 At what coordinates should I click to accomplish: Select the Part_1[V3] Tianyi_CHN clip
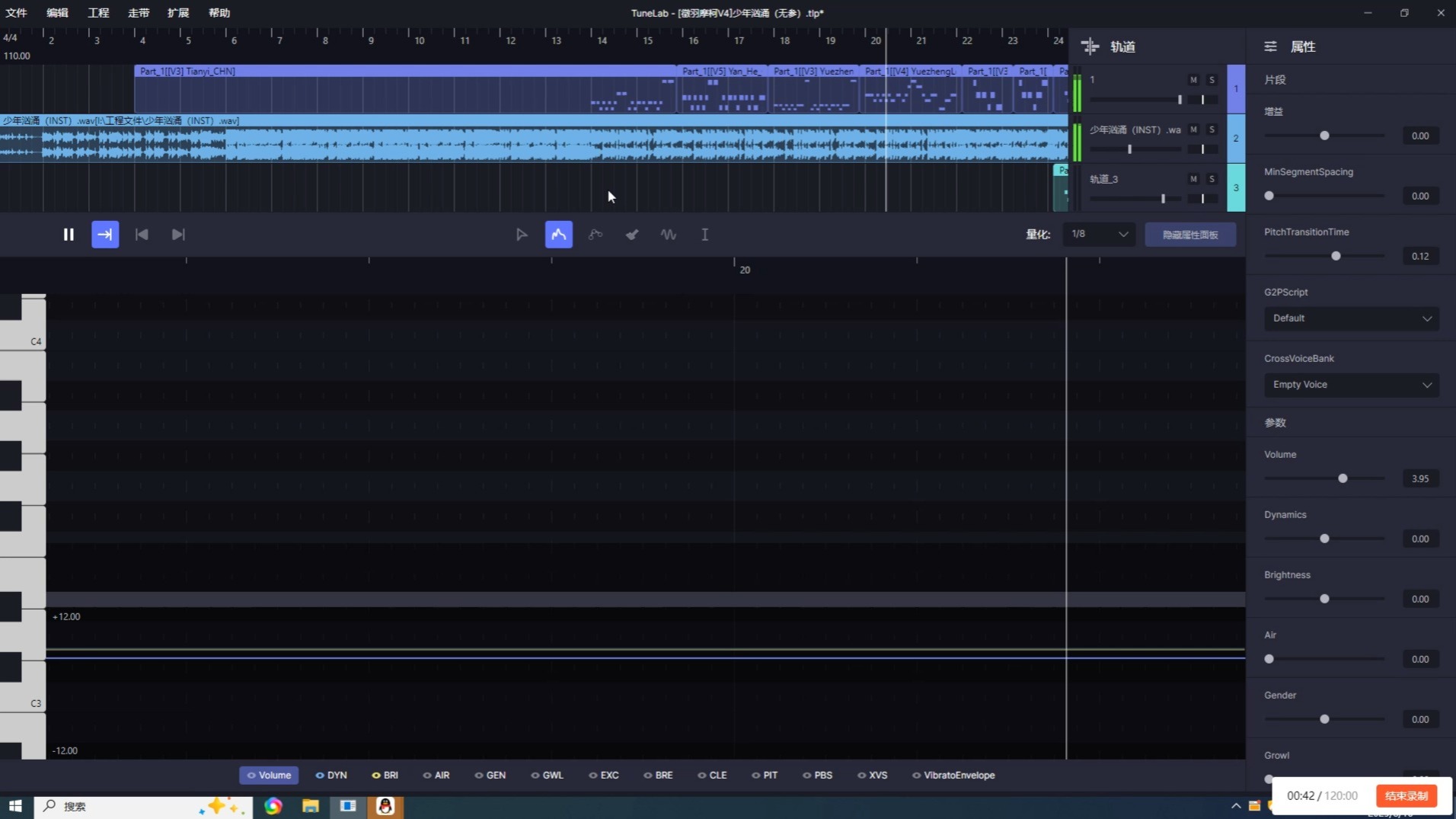click(x=405, y=89)
